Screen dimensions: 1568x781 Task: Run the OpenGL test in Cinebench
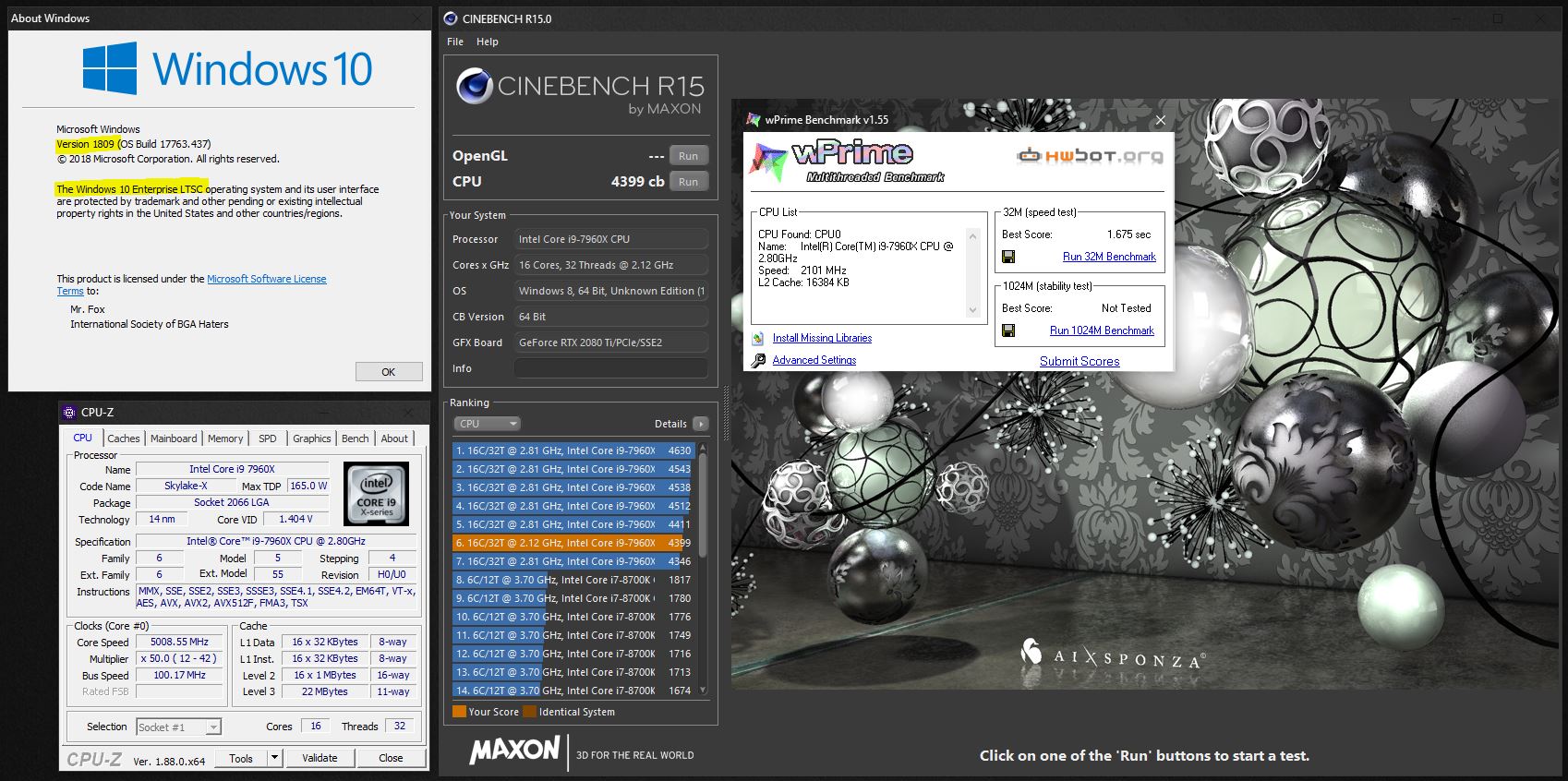(688, 156)
